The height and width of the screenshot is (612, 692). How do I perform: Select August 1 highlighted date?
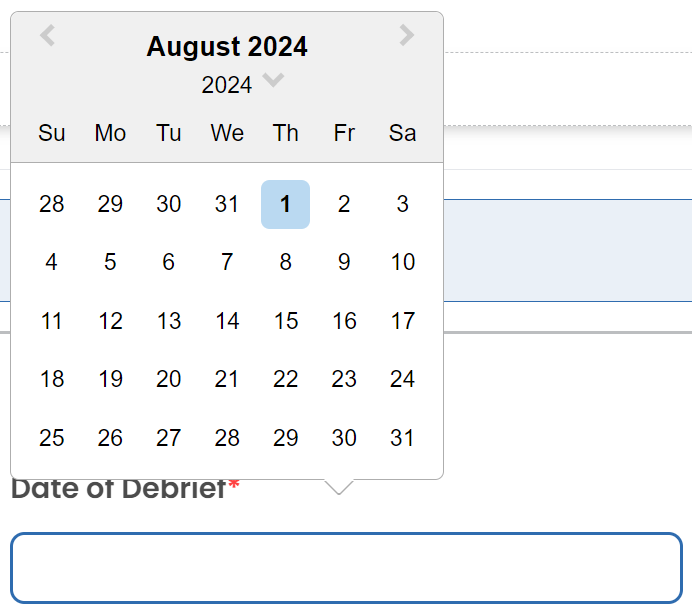pos(285,204)
